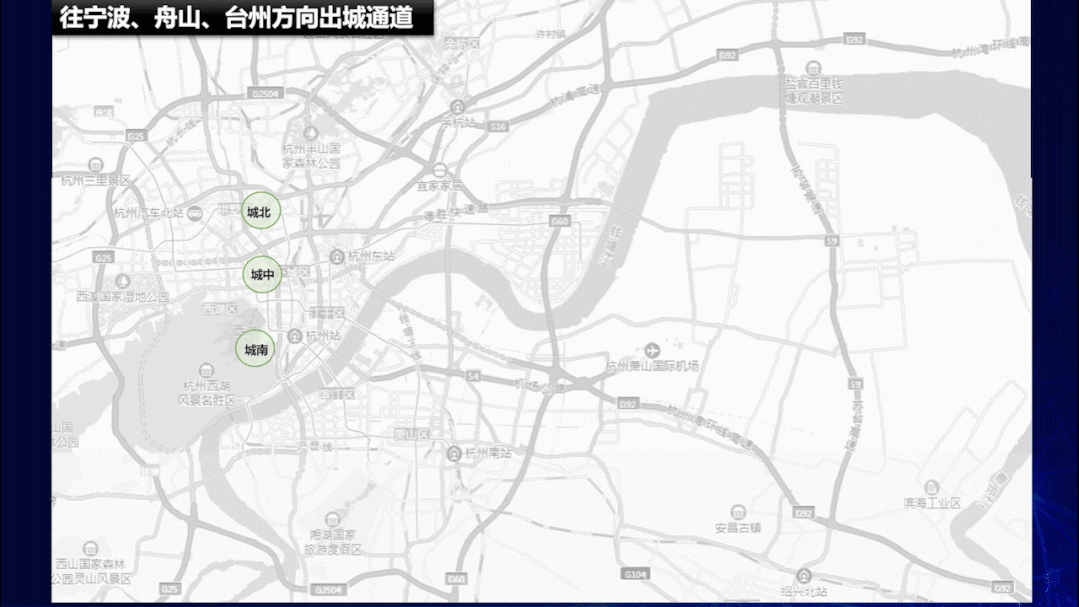Click the 杭州汽车北站 text label
The height and width of the screenshot is (607, 1079).
click(x=149, y=213)
